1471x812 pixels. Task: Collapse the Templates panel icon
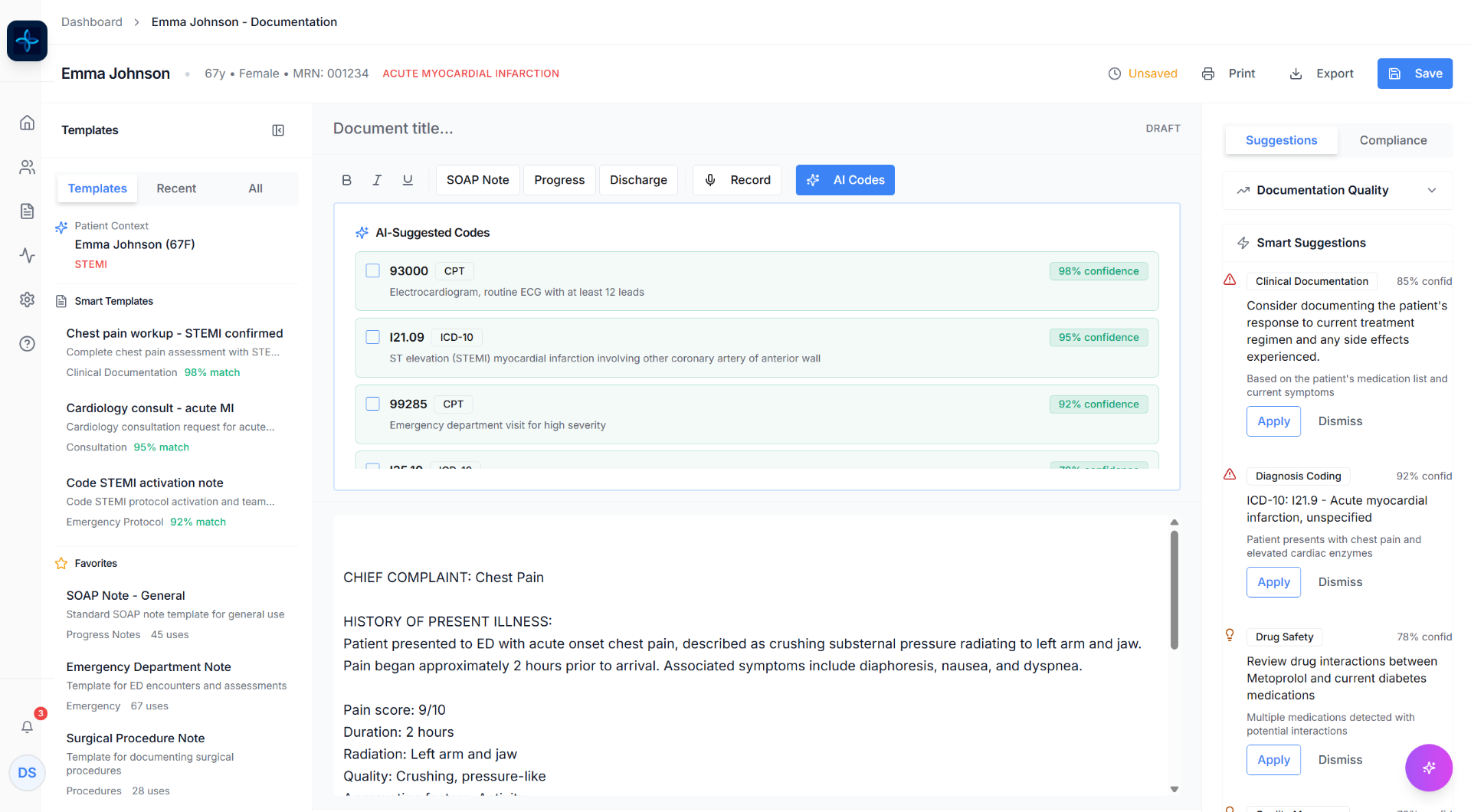(278, 130)
